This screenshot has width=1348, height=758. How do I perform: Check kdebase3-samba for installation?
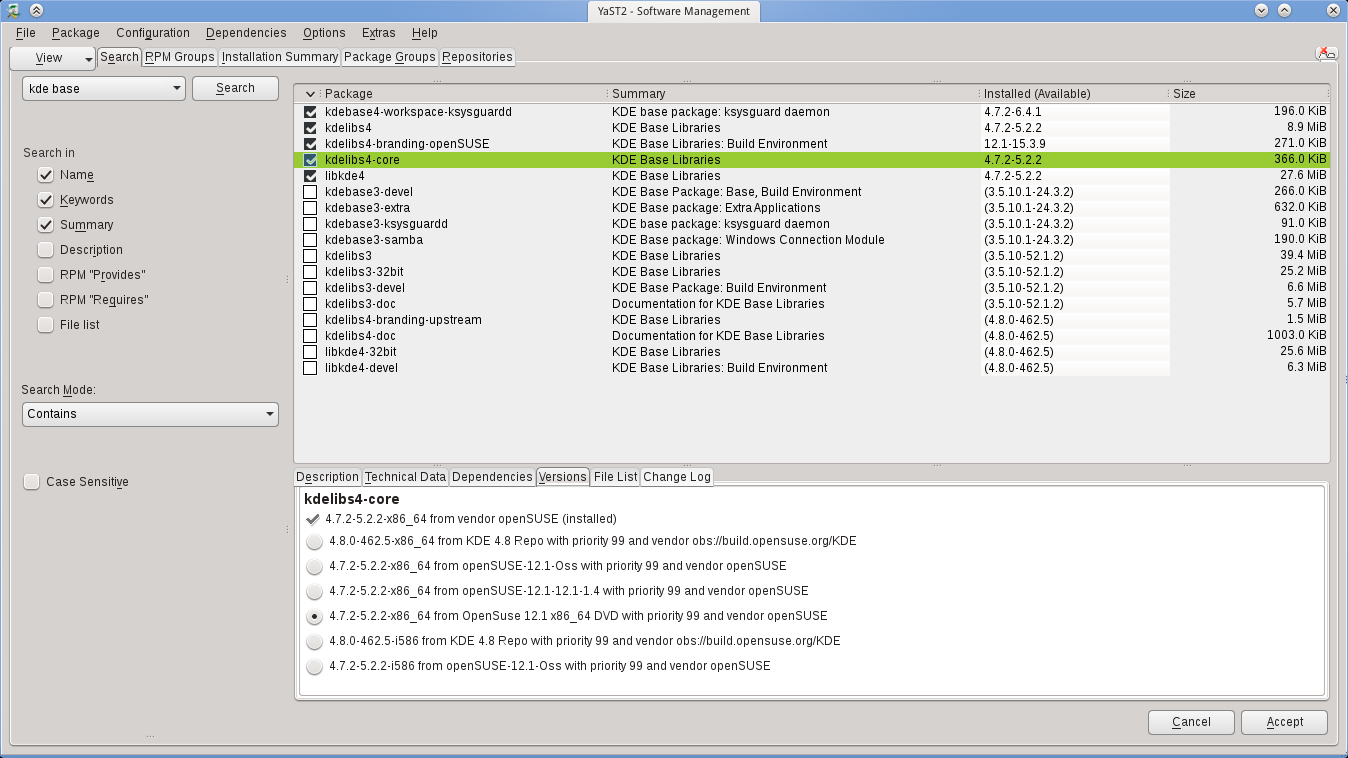[x=309, y=239]
